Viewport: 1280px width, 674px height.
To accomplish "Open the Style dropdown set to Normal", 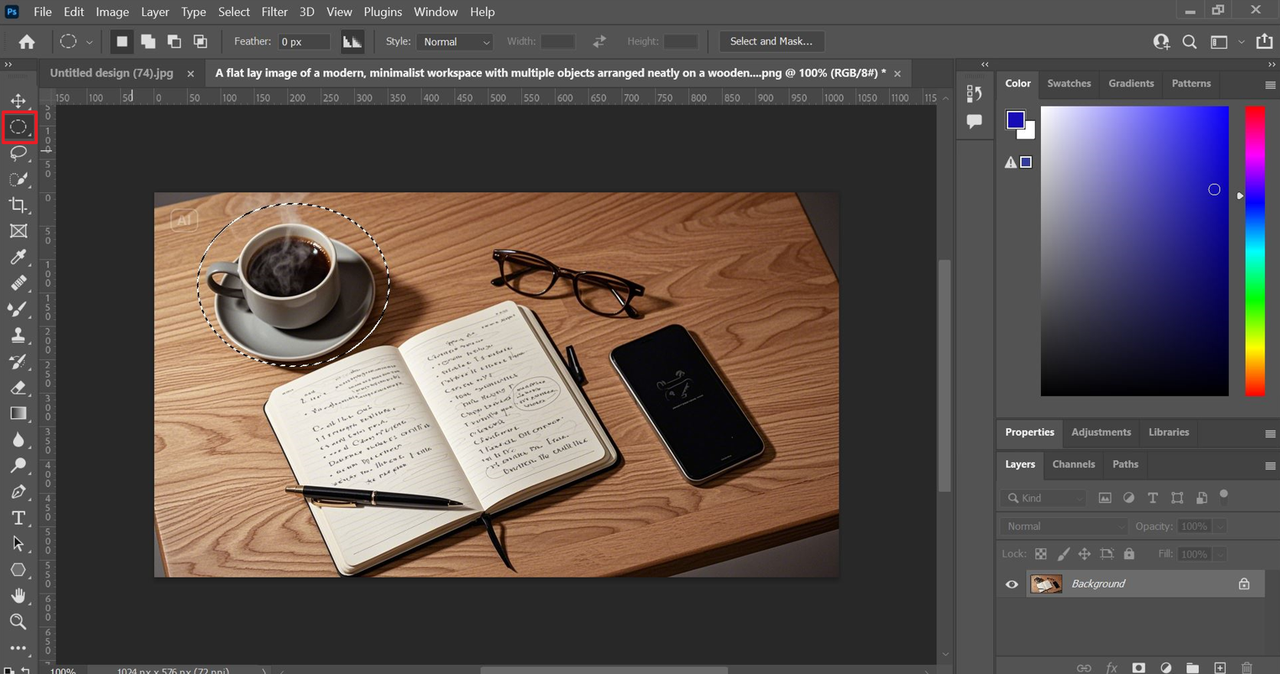I will click(455, 41).
